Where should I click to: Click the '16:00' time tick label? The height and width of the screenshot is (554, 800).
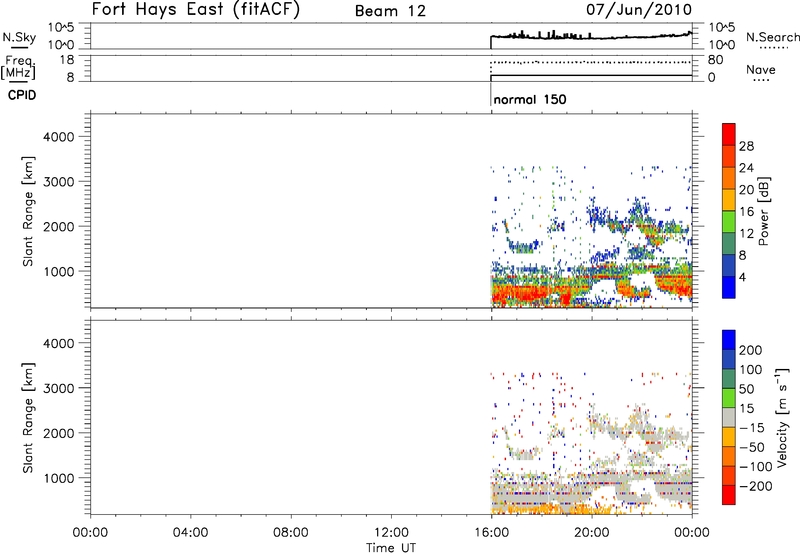pyautogui.click(x=491, y=533)
